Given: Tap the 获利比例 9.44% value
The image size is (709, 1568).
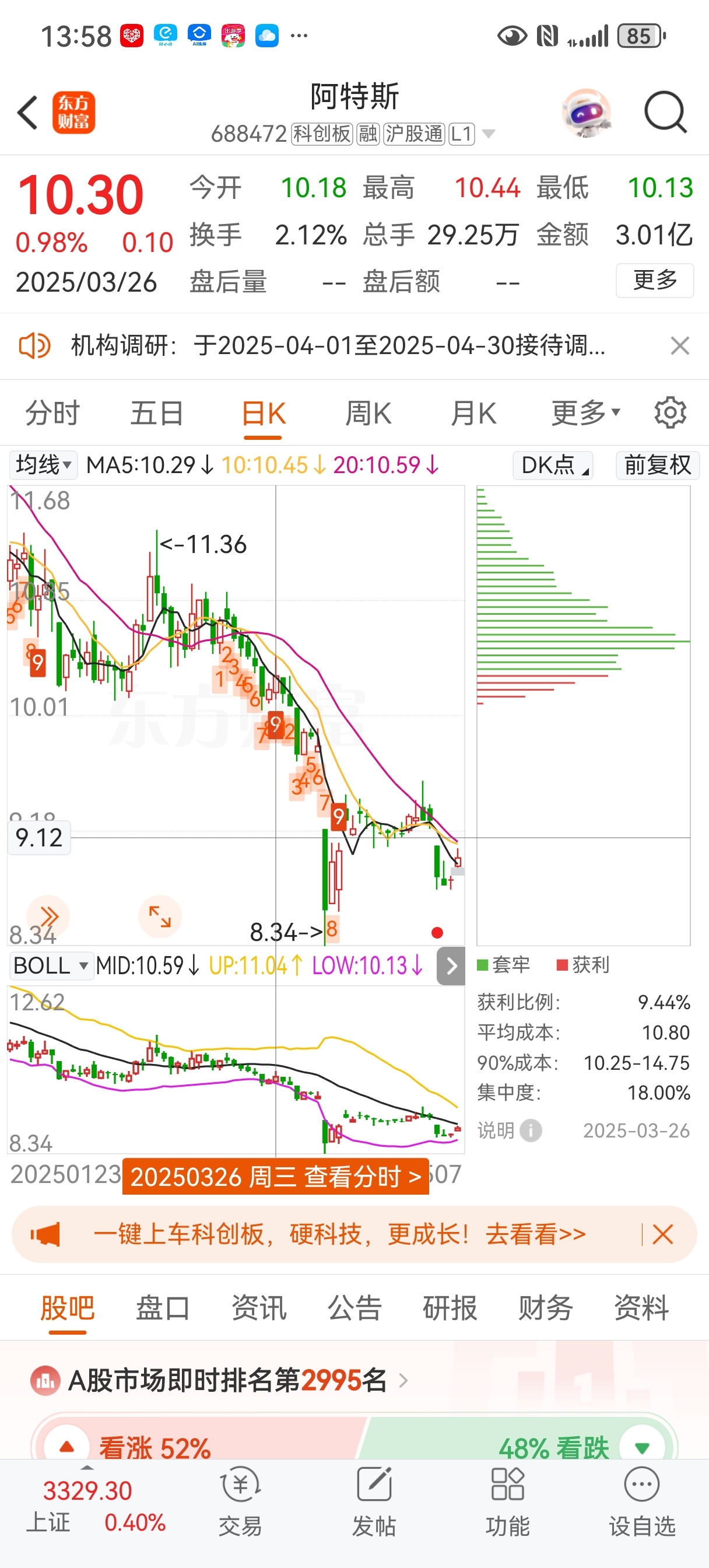Looking at the screenshot, I should coord(664,1002).
